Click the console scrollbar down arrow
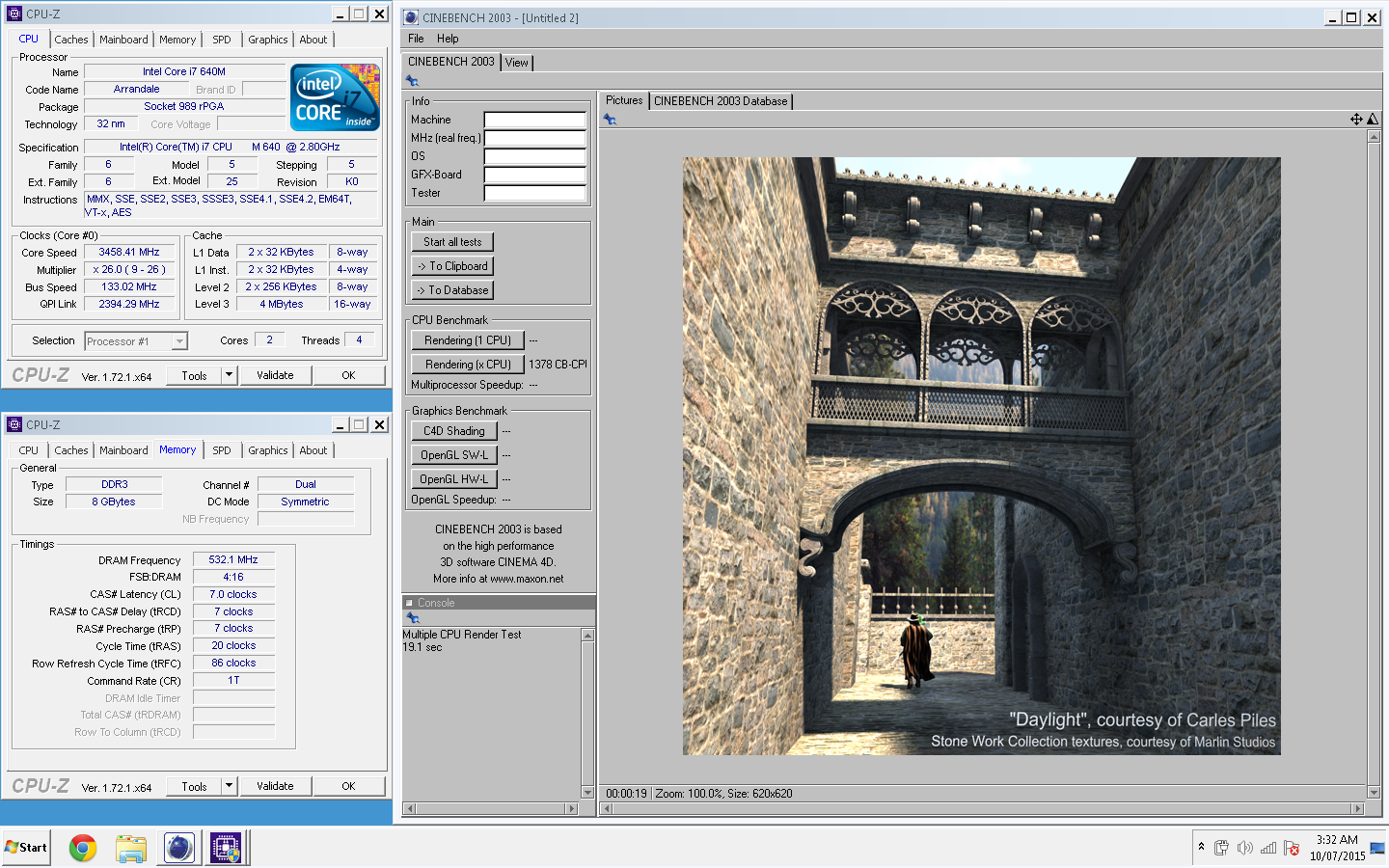 coord(587,793)
